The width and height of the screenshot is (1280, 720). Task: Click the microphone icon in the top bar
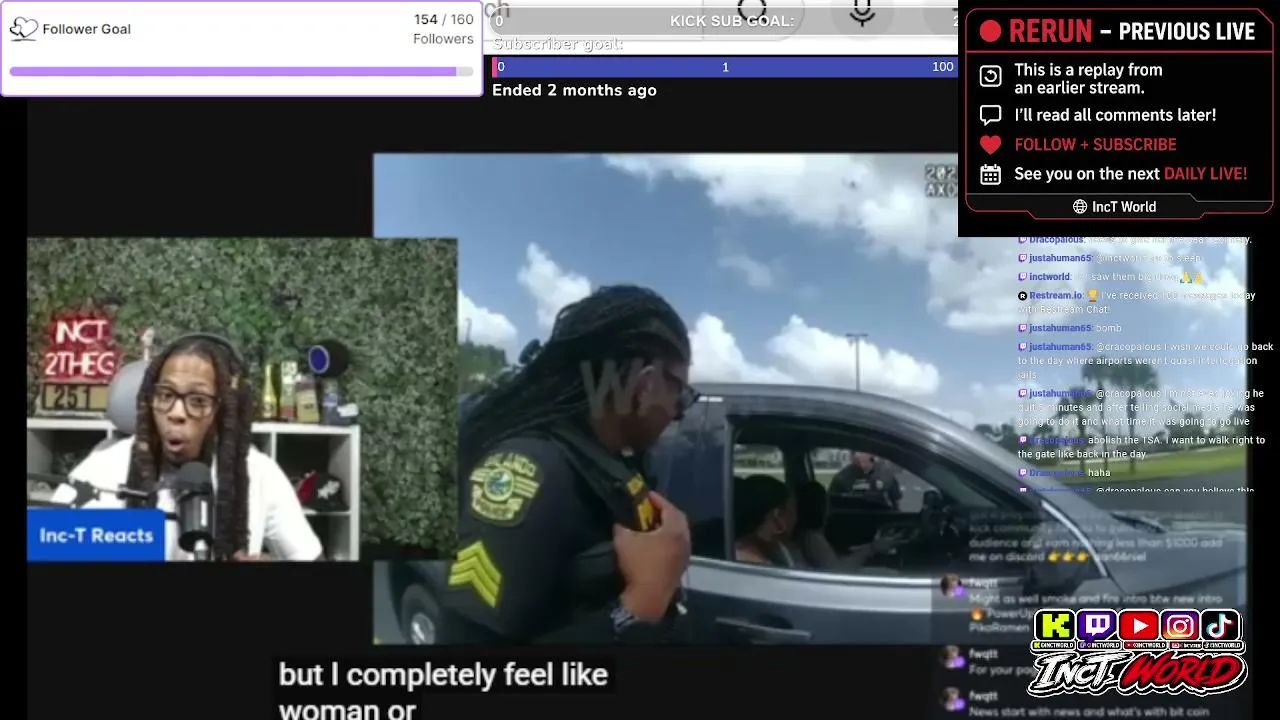coord(862,13)
